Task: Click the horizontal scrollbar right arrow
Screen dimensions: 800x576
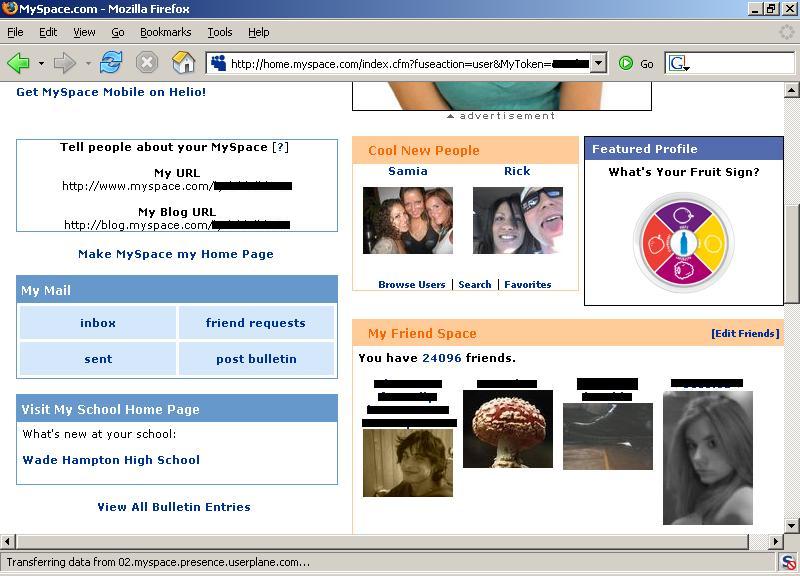Action: click(776, 541)
